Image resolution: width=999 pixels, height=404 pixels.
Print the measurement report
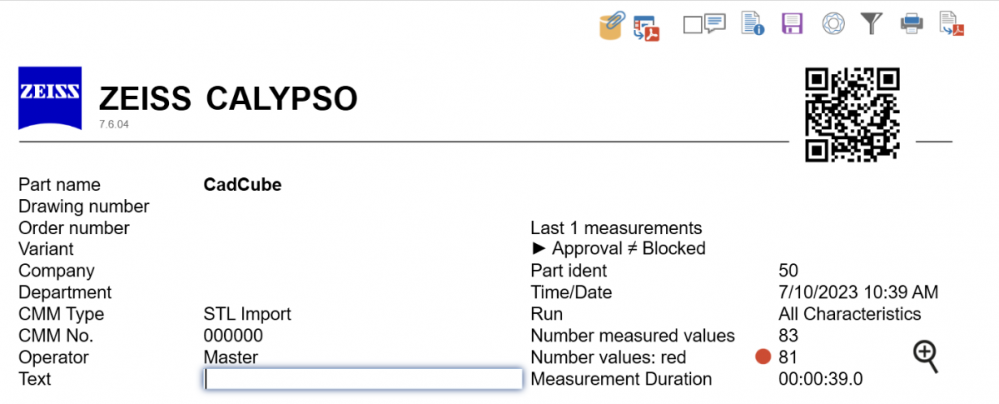tap(911, 24)
